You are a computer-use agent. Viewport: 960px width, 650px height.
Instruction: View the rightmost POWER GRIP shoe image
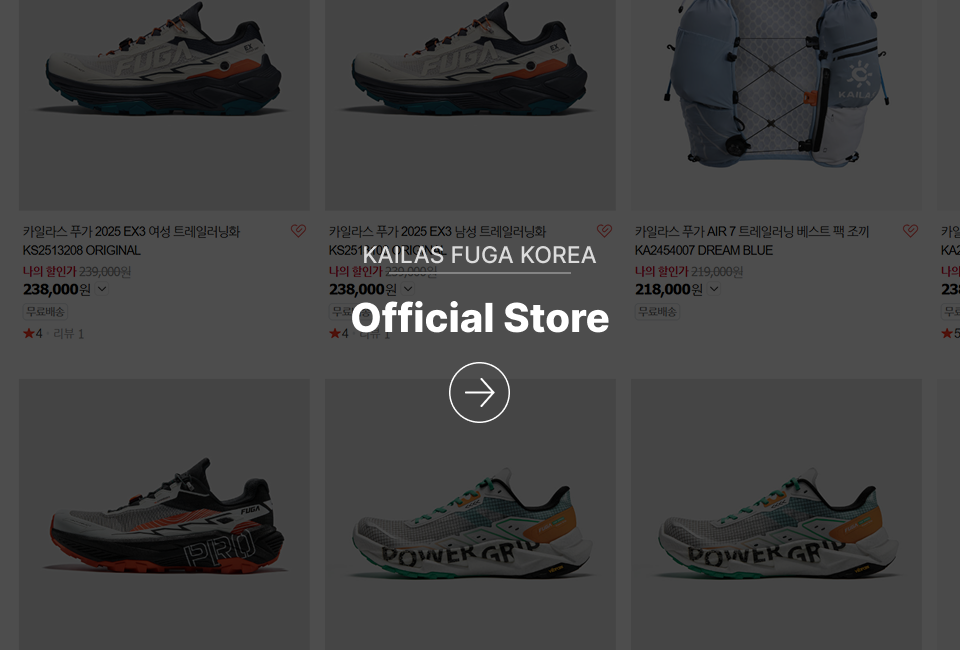tap(776, 514)
